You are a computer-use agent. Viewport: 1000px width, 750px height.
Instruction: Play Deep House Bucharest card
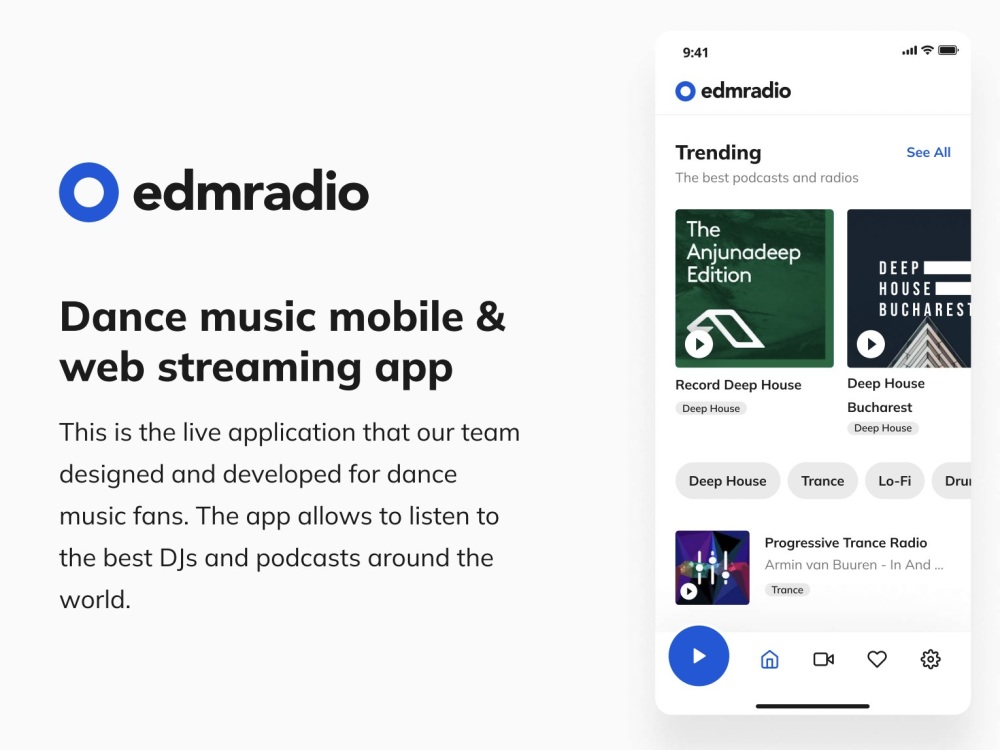871,344
